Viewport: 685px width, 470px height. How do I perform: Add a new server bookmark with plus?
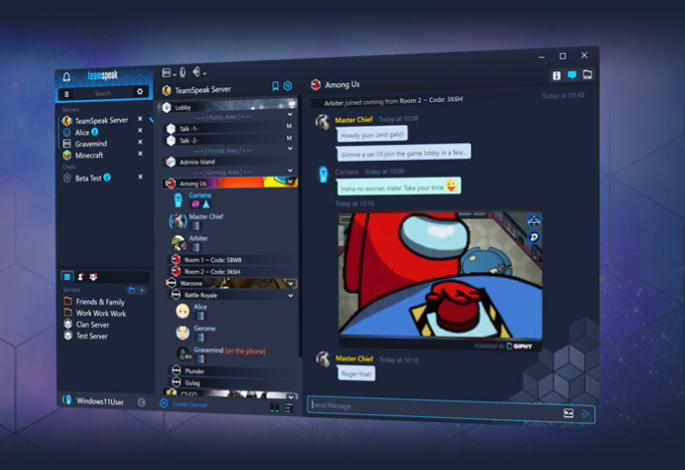[142, 290]
